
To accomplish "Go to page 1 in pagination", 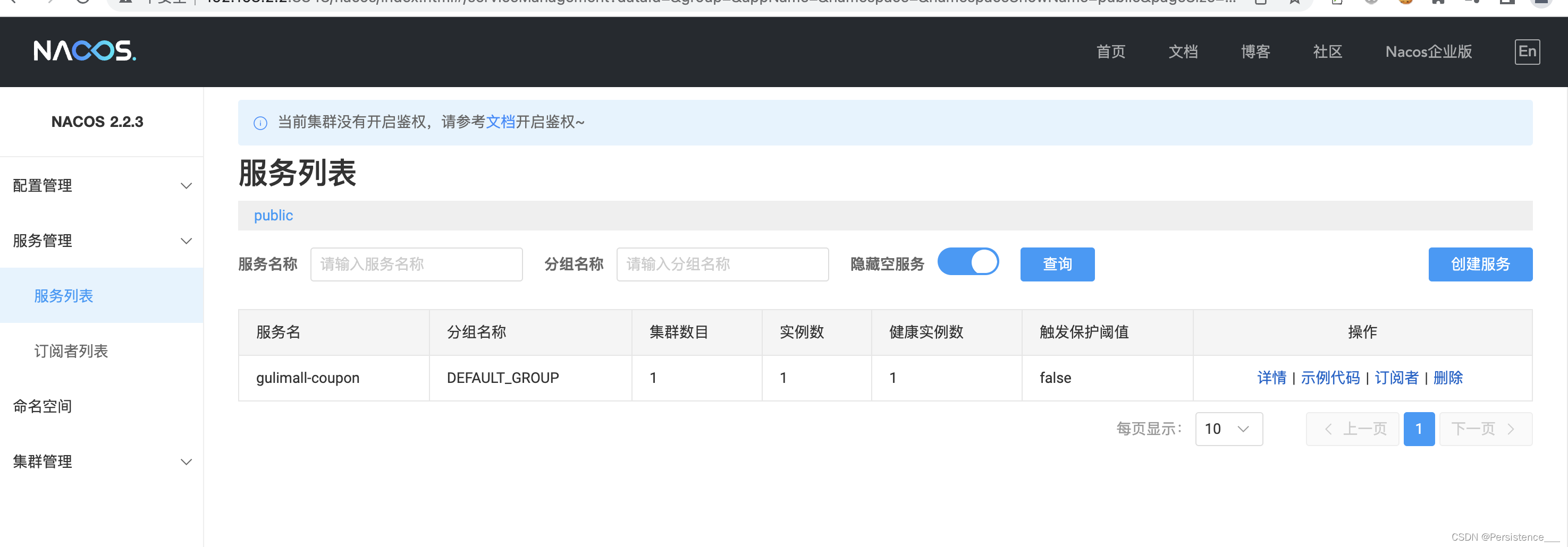I will pyautogui.click(x=1418, y=429).
